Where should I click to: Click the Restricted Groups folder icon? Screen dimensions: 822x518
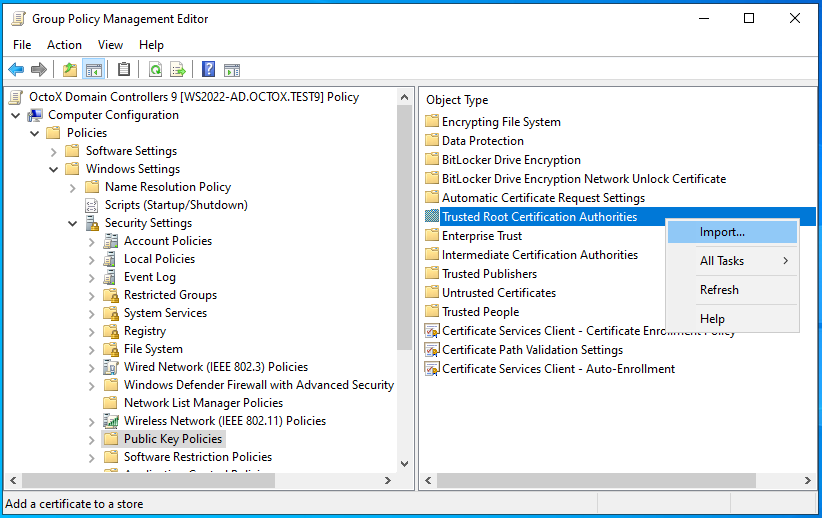click(111, 295)
